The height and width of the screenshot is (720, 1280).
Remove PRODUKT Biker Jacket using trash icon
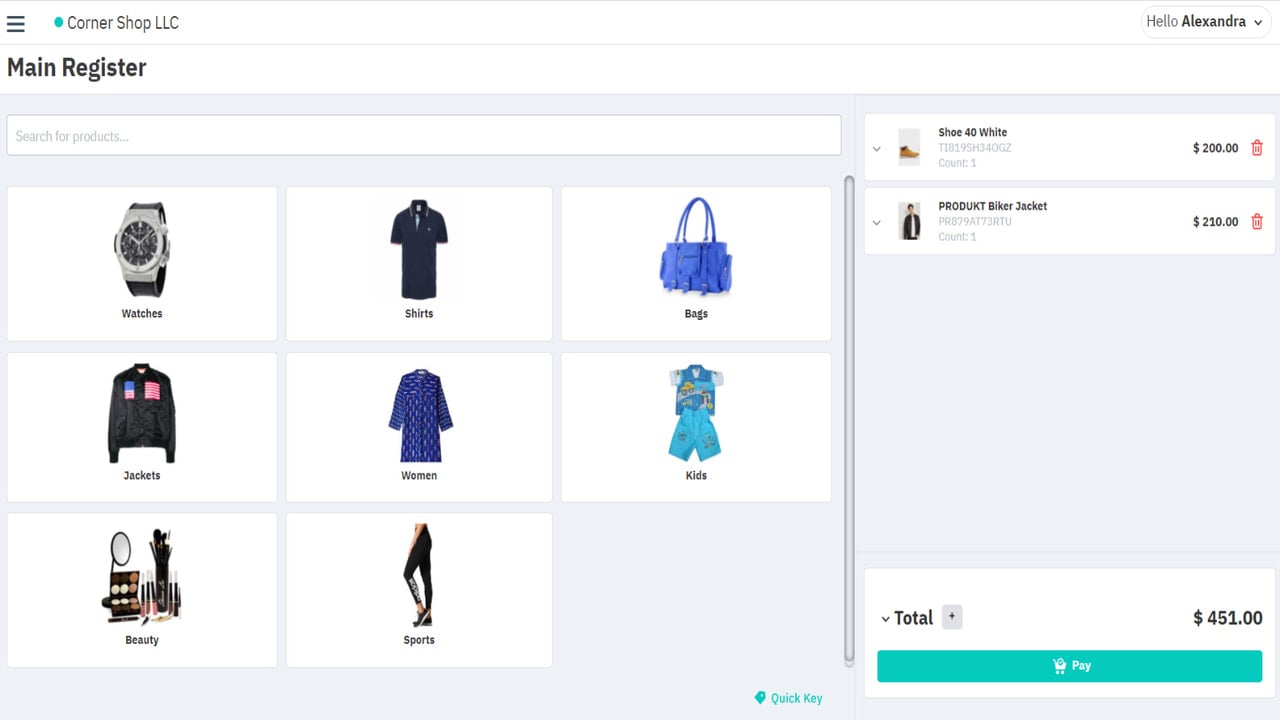(1257, 222)
